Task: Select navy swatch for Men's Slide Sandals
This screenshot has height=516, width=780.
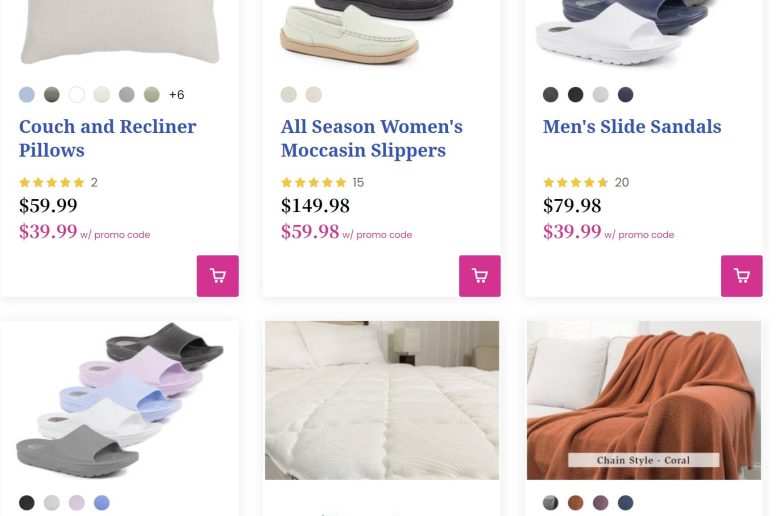Action: tap(625, 95)
